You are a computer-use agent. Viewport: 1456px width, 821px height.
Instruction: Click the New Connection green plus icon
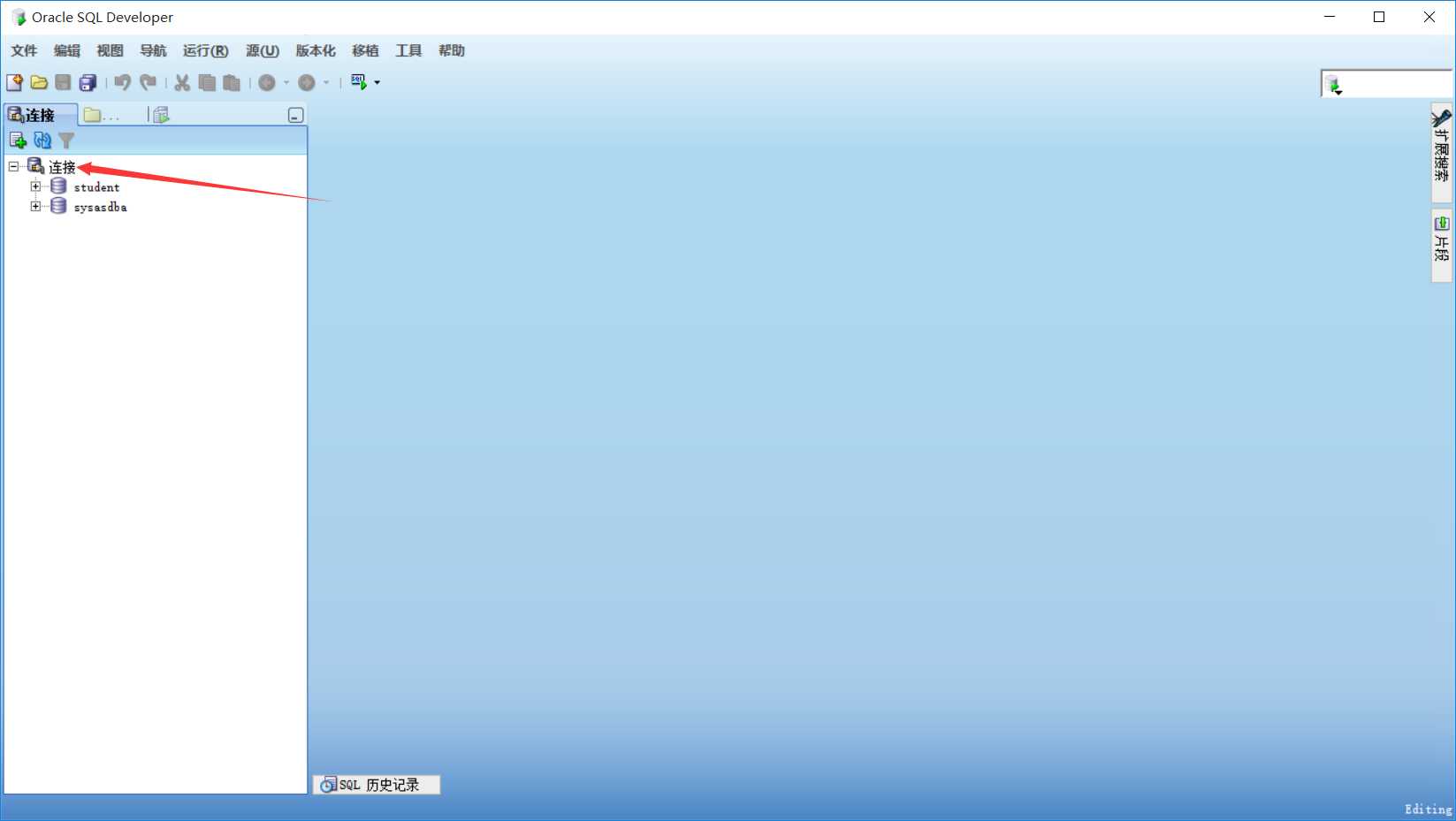point(18,140)
